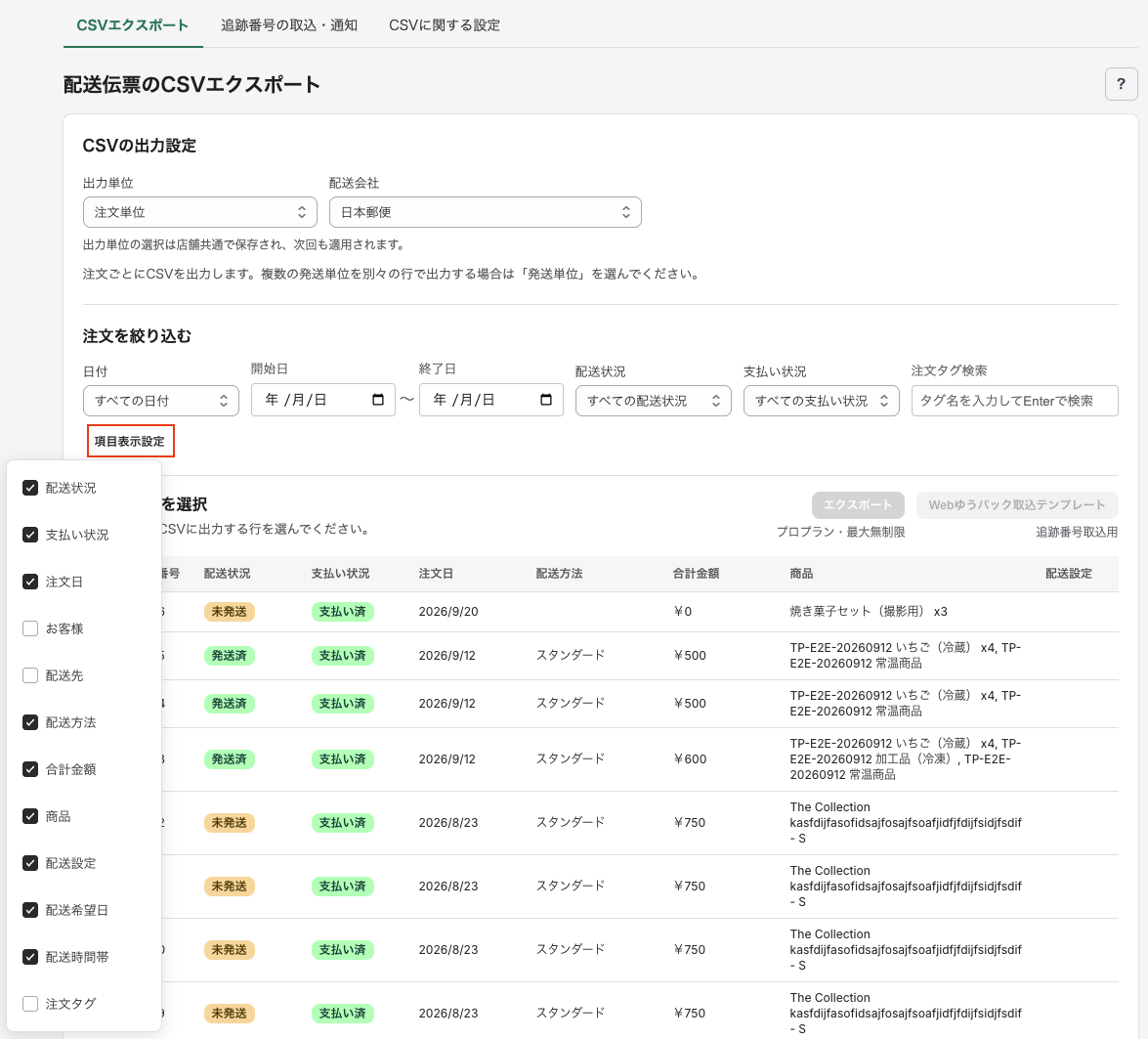
Task: Open end date calendar picker icon
Action: click(546, 400)
